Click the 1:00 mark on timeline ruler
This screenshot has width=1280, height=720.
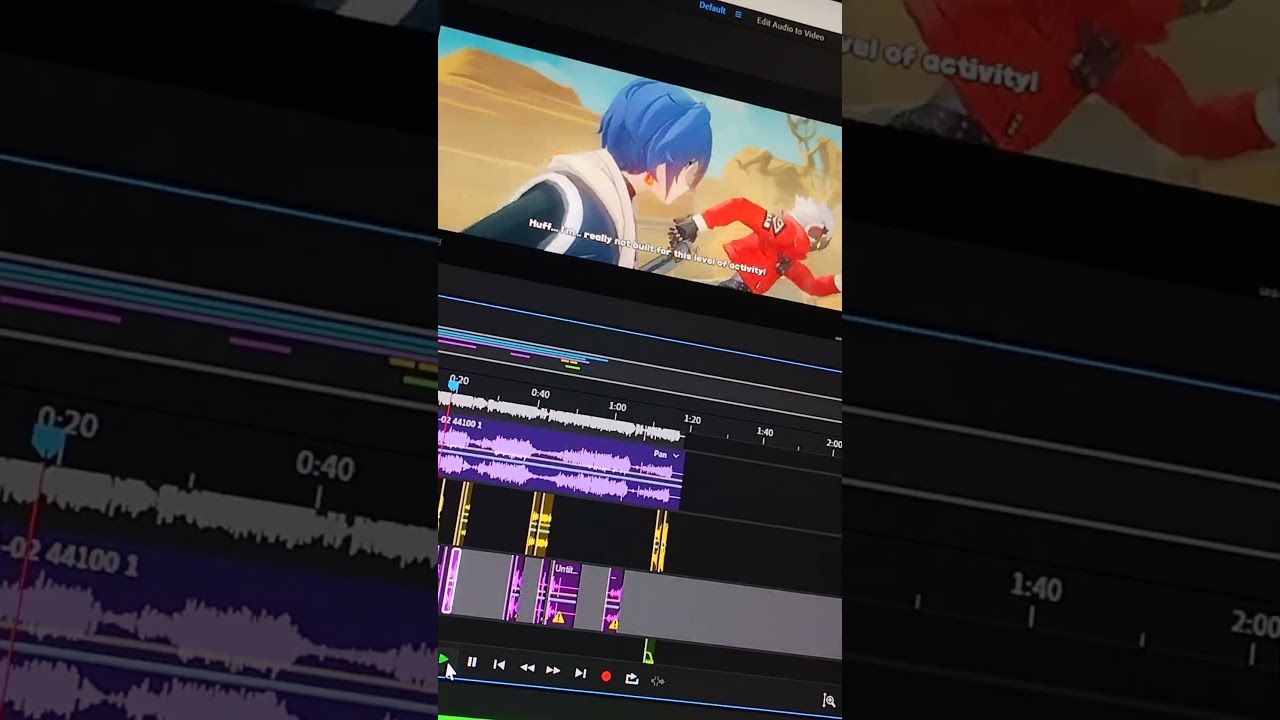pos(618,407)
